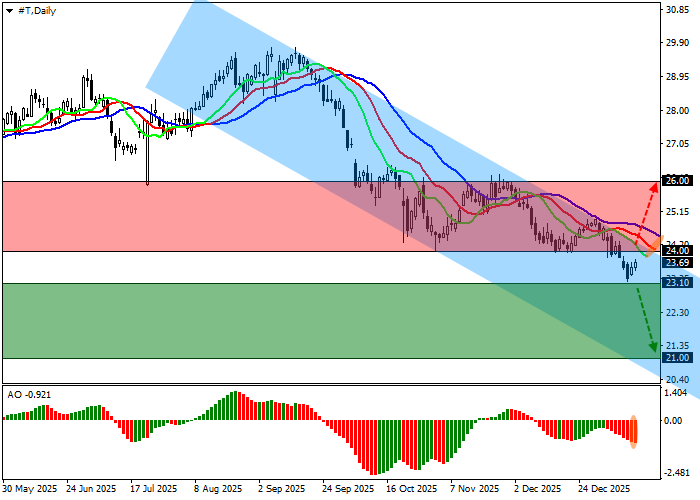Select the 26.00 price level tag
700x500 pixels.
tap(677, 181)
